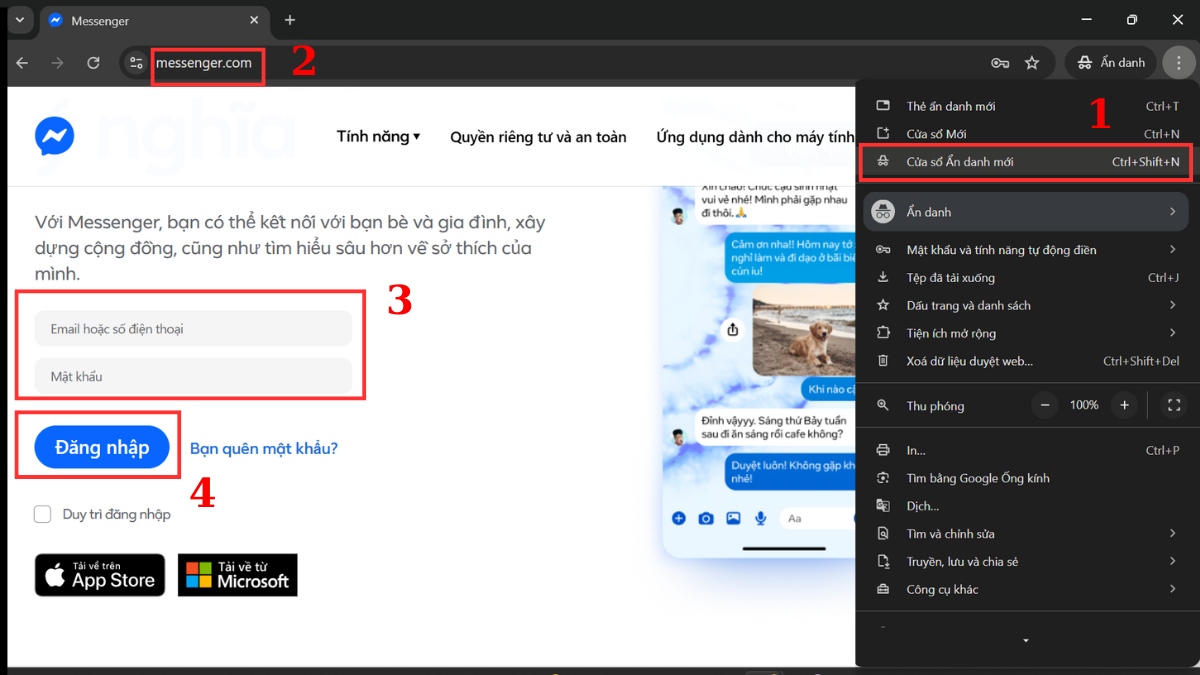Open Chrome's three-dot menu
The width and height of the screenshot is (1200, 675).
(x=1178, y=63)
